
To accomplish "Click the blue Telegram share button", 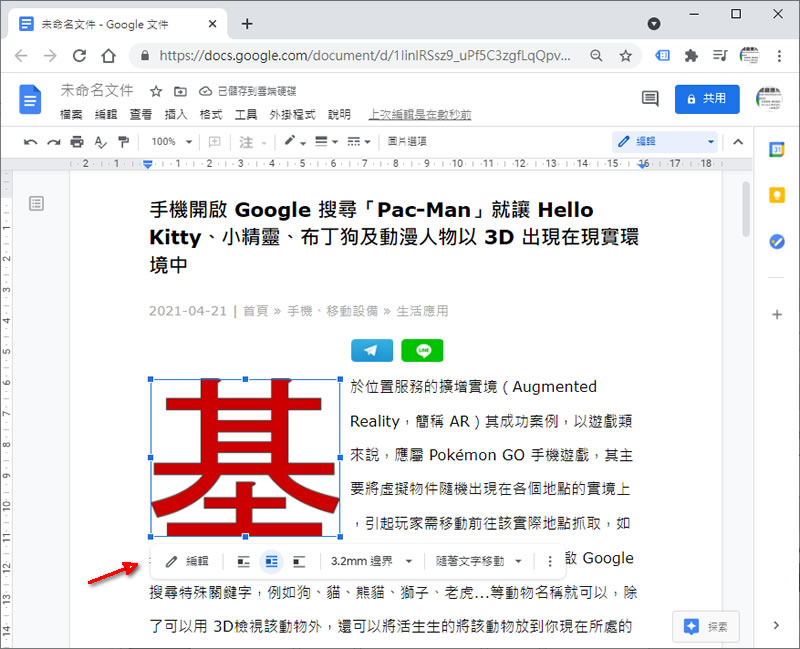I will point(372,351).
